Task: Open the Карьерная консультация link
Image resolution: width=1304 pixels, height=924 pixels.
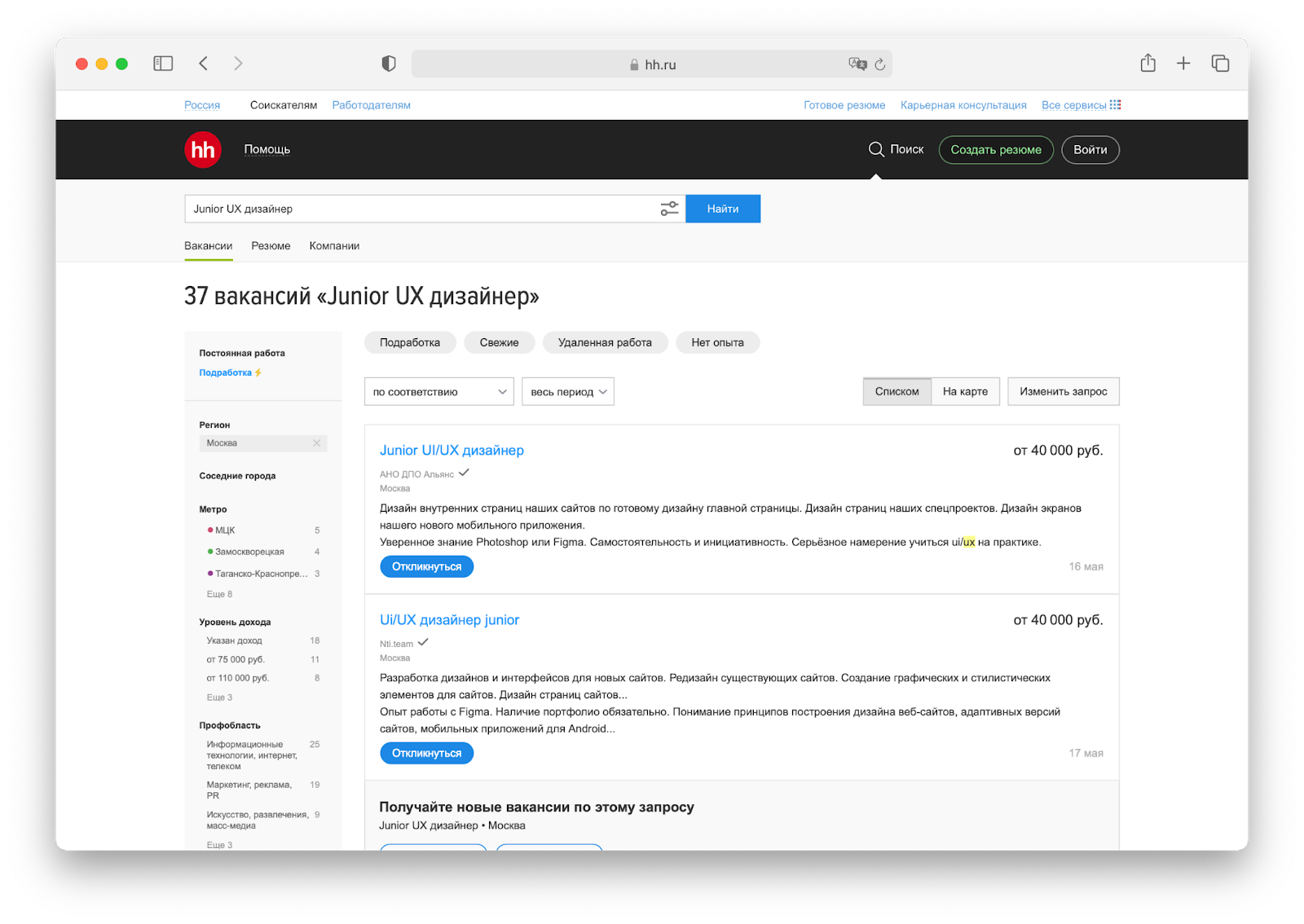Action: (x=963, y=105)
